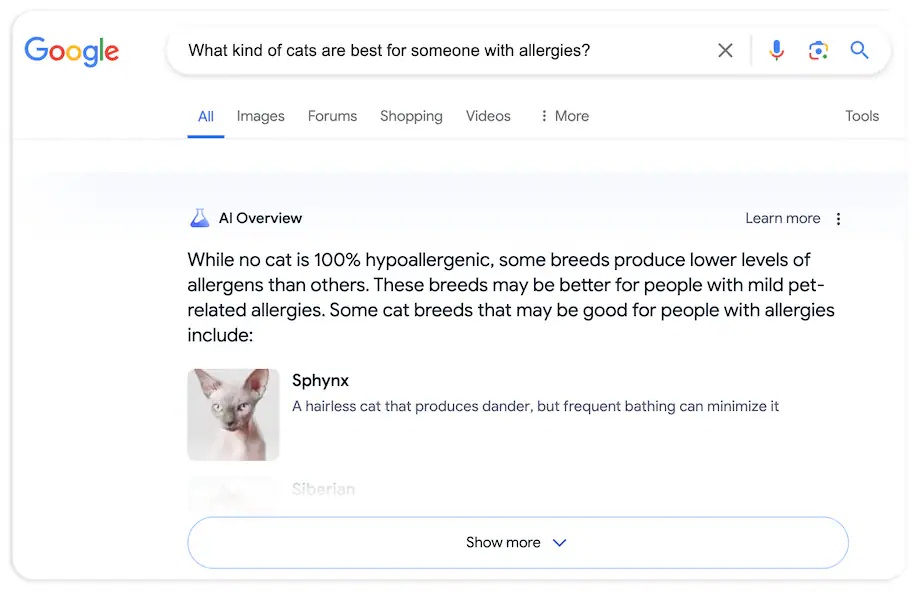Click the Learn more link
This screenshot has height=594, width=916.
[783, 218]
